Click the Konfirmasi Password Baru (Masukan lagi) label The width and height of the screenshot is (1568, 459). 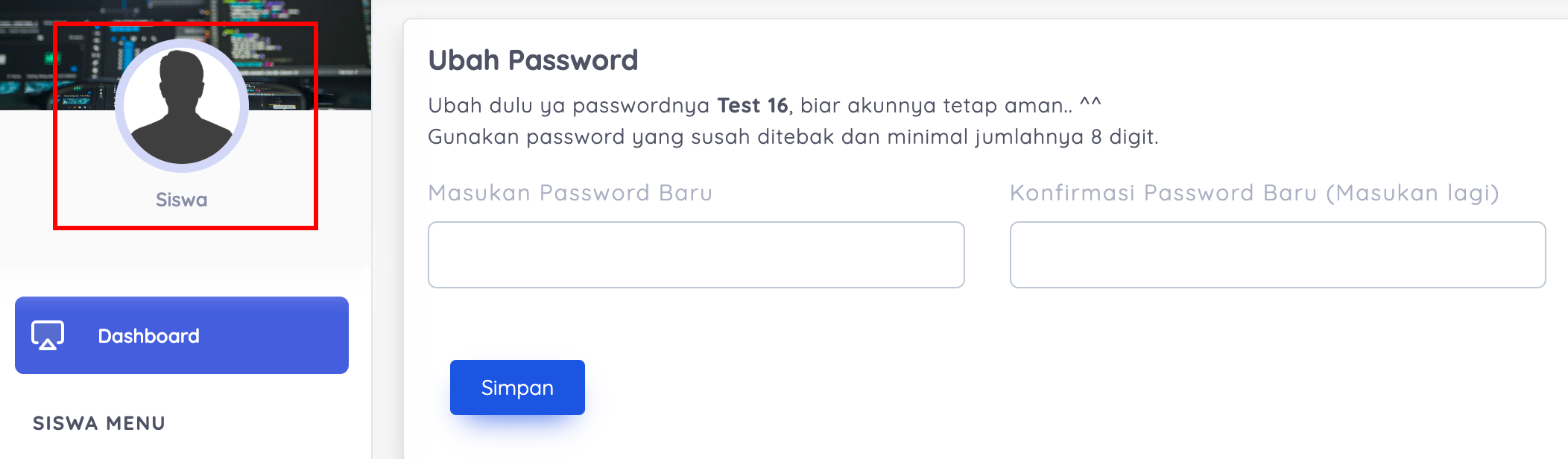tap(1254, 193)
